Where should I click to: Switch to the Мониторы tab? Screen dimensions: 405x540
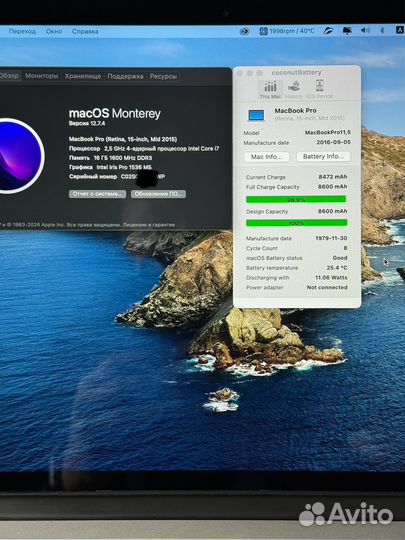click(42, 76)
